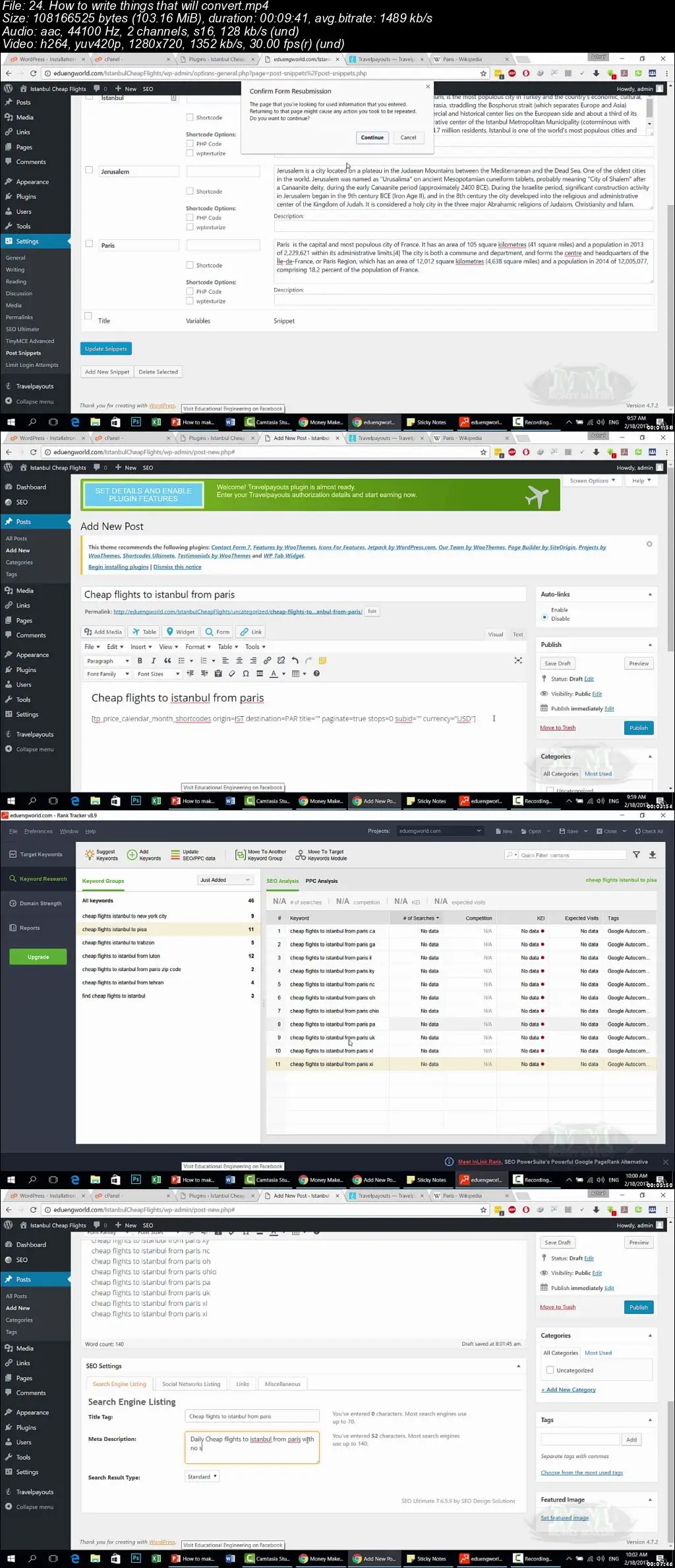Viewport: 675px width, 1568px height.
Task: Enable wptexturize option in the Jerusalem row
Action: 190,227
